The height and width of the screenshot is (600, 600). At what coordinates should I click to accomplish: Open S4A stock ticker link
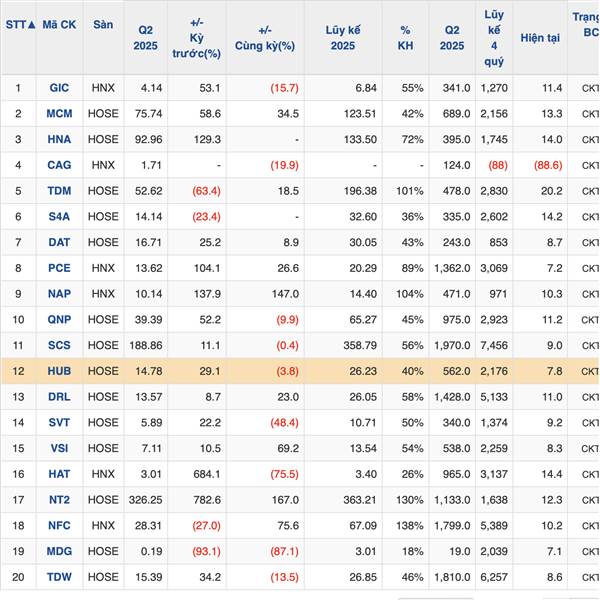pyautogui.click(x=59, y=217)
